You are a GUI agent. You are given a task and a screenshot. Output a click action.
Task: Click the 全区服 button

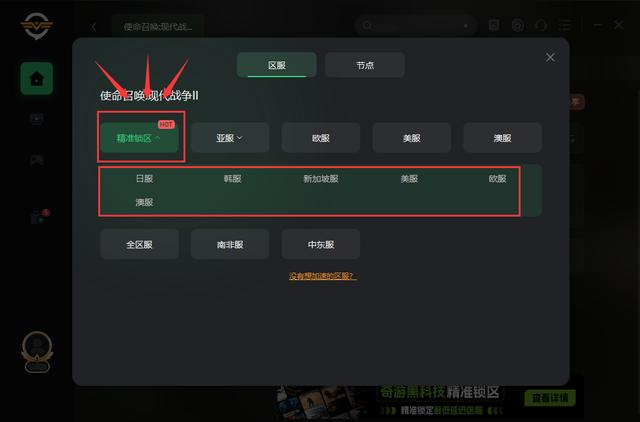139,244
